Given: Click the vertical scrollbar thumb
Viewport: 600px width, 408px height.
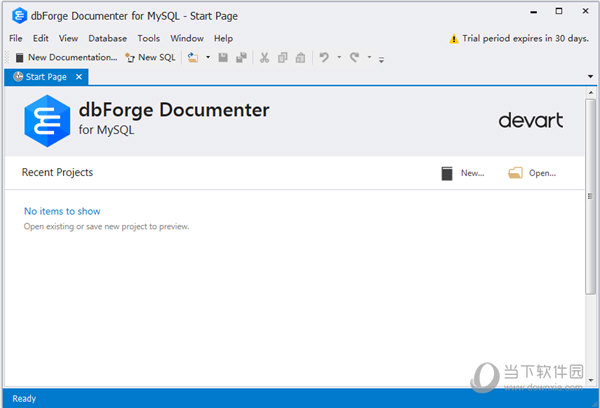Looking at the screenshot, I should click(x=590, y=196).
